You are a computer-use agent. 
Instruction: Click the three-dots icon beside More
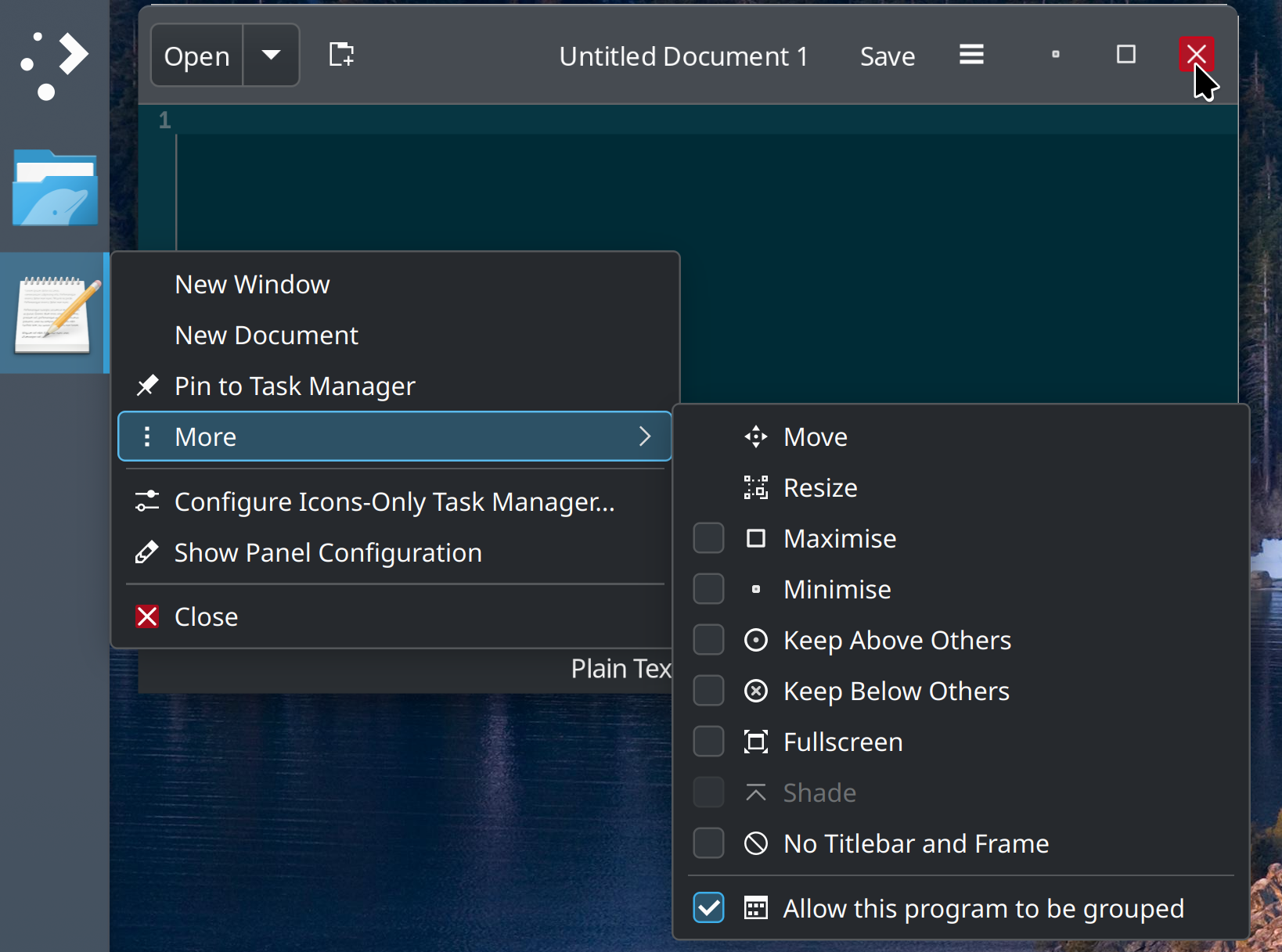(x=147, y=436)
